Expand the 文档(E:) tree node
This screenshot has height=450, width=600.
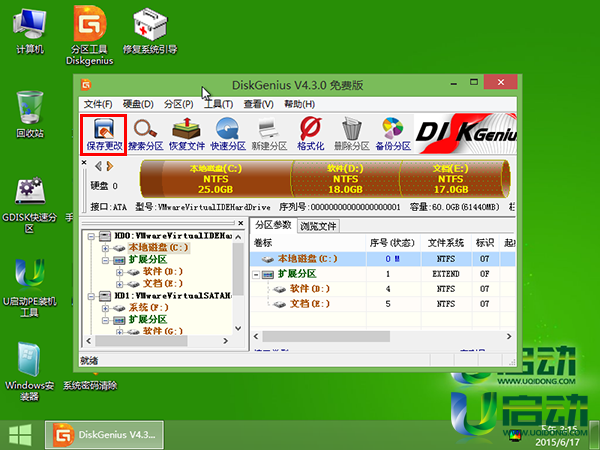[119, 284]
